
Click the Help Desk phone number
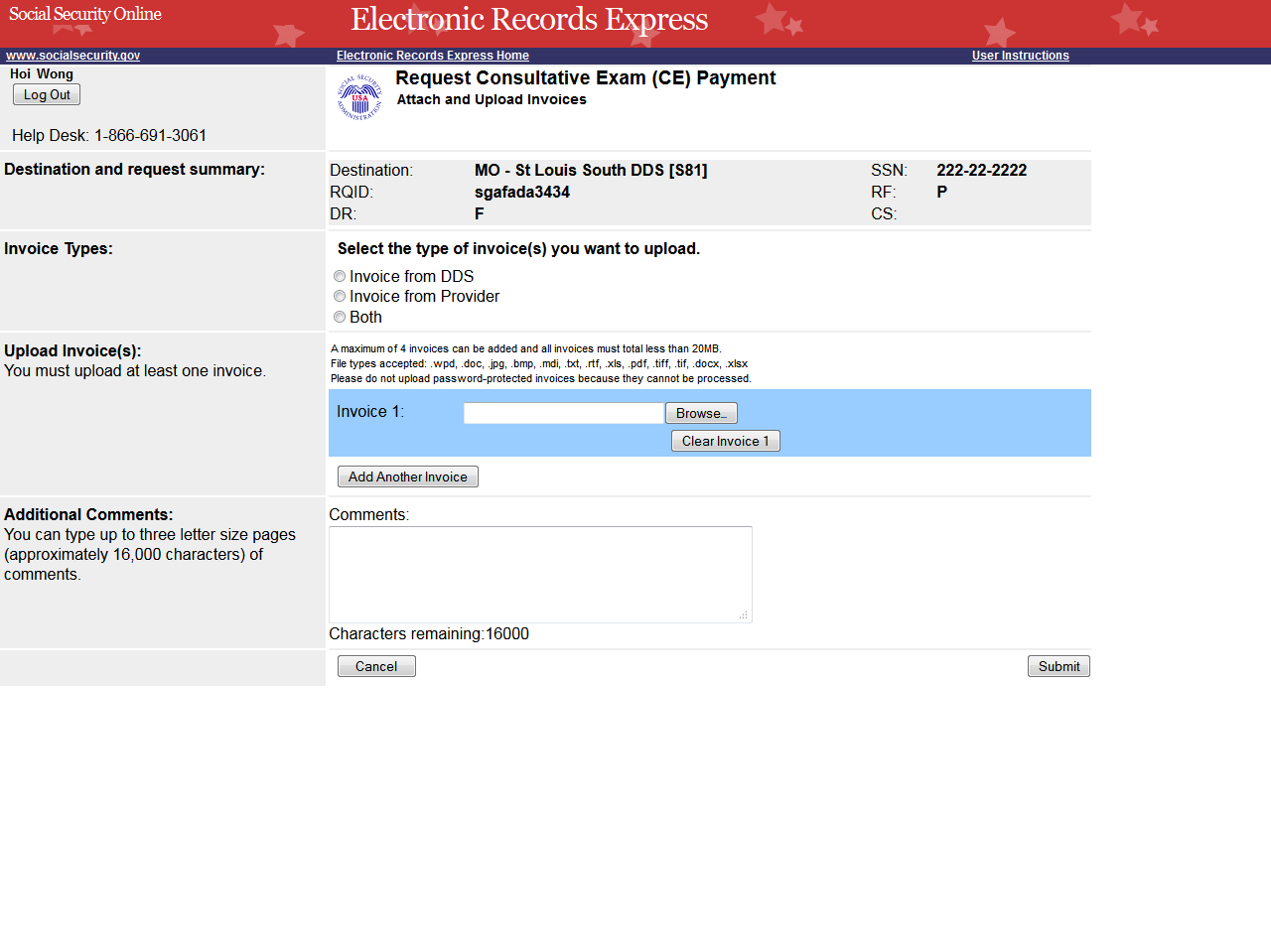point(150,136)
